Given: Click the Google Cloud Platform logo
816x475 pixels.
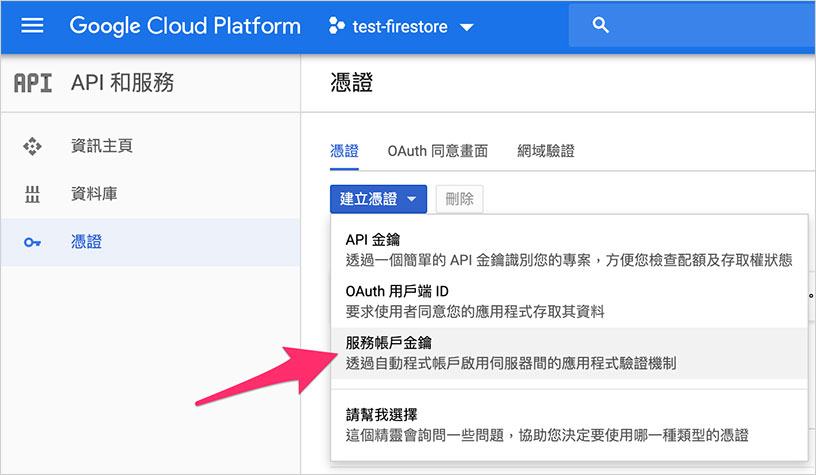Looking at the screenshot, I should tap(185, 26).
